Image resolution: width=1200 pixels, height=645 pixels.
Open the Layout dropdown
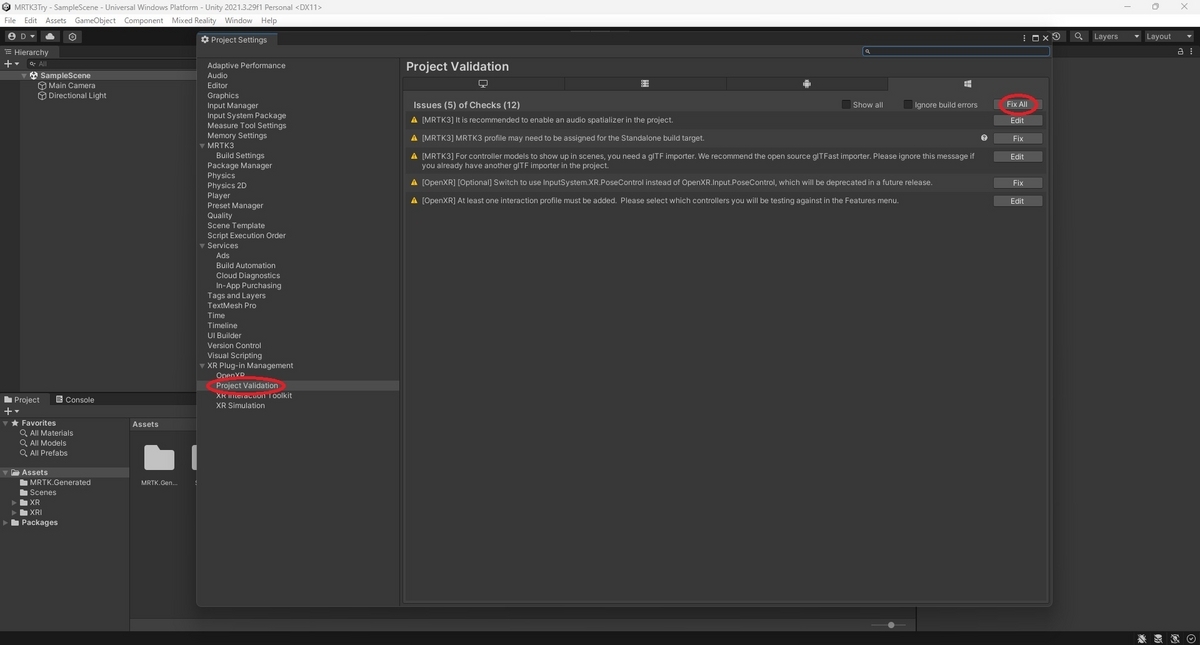point(1168,37)
